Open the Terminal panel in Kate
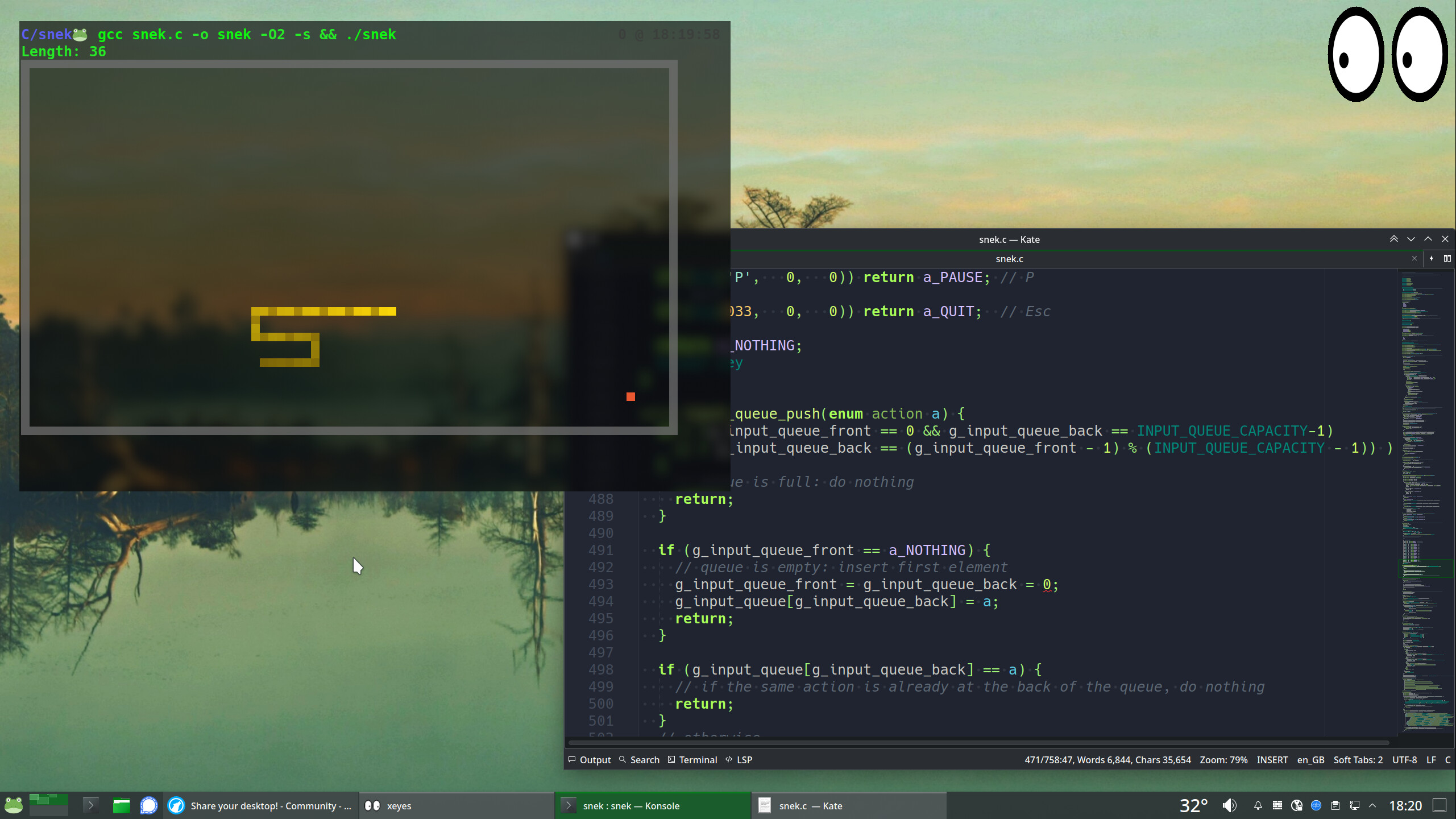The image size is (1456, 819). pos(692,760)
